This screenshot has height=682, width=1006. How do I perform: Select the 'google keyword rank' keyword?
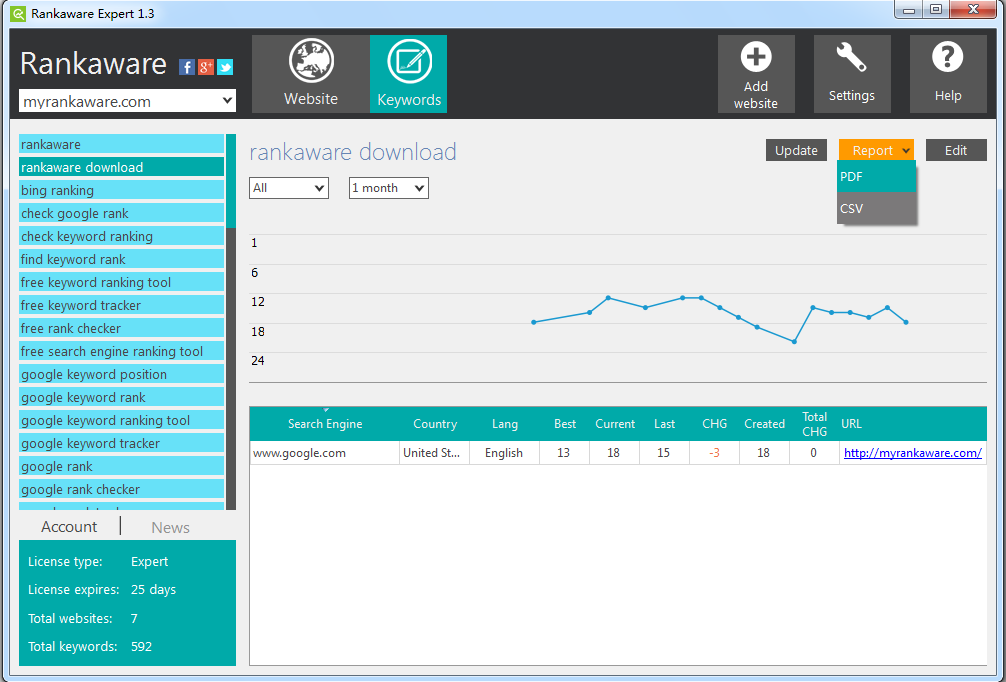[121, 398]
